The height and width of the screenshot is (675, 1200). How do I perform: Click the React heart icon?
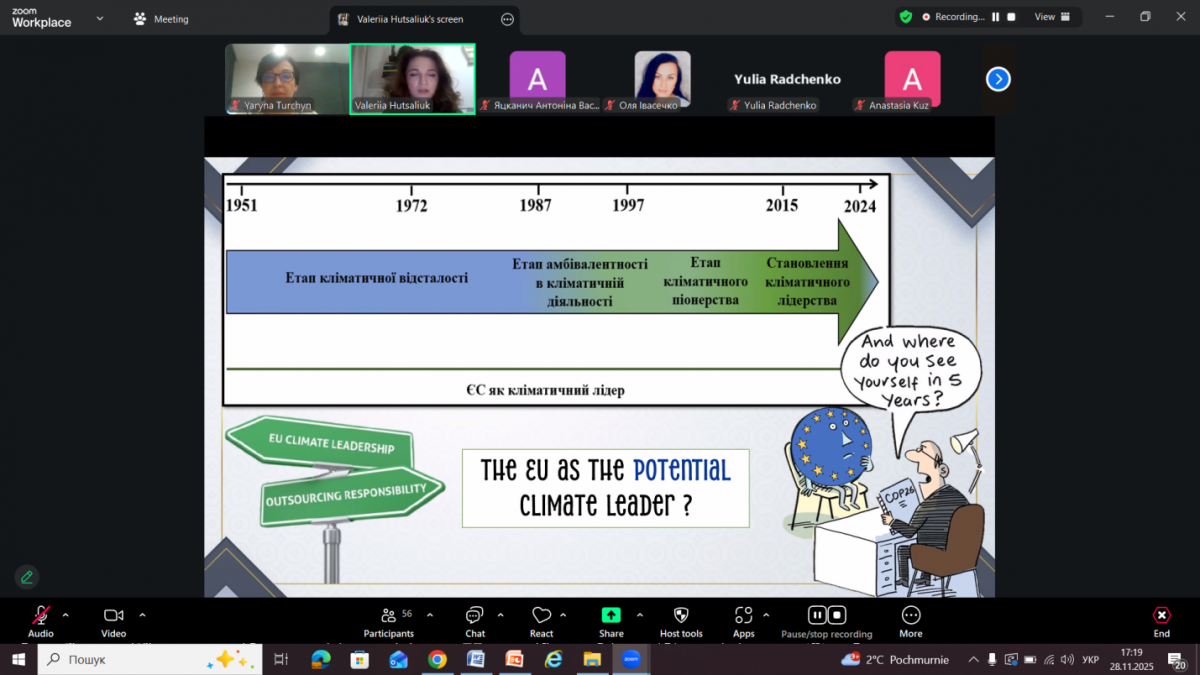541,615
